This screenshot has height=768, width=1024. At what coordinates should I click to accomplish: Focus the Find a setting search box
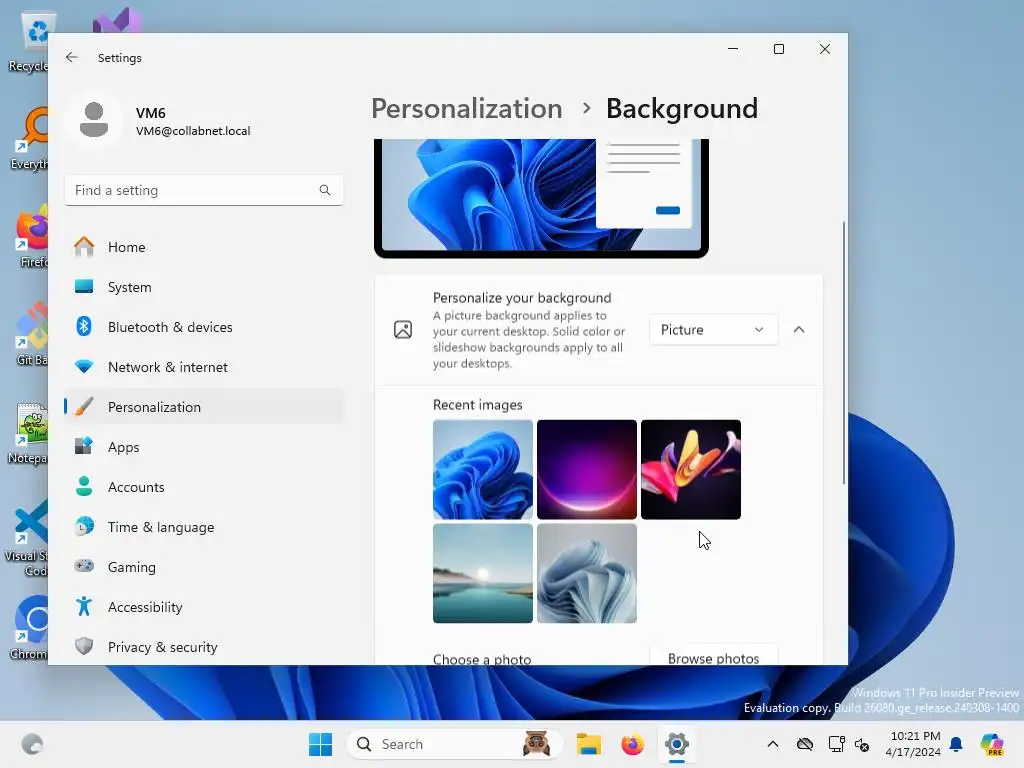coord(204,190)
